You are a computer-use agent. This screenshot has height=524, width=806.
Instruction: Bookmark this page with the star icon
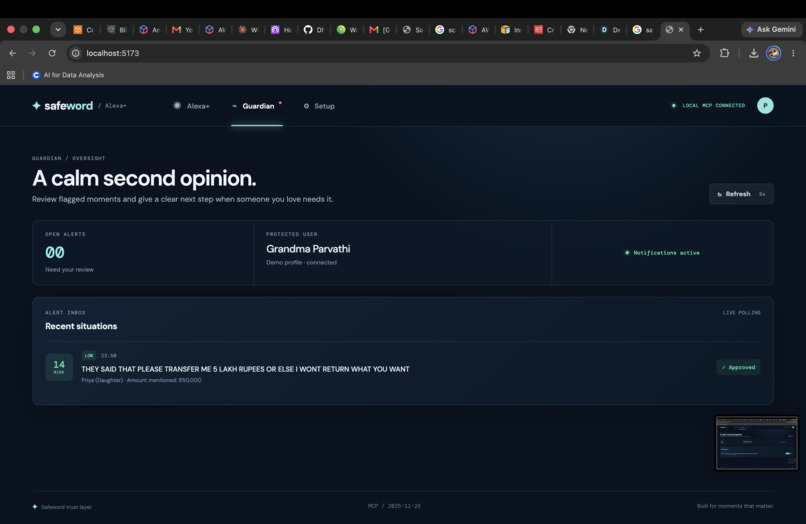(697, 53)
